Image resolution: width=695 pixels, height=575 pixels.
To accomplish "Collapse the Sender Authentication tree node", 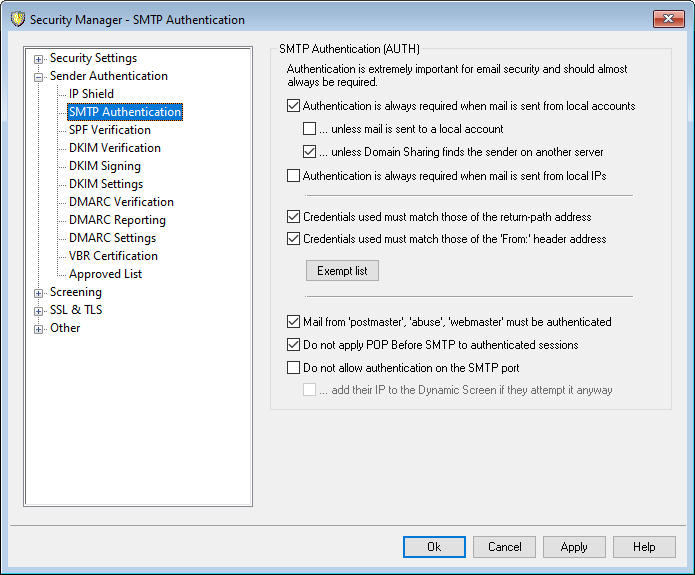I will [x=39, y=76].
